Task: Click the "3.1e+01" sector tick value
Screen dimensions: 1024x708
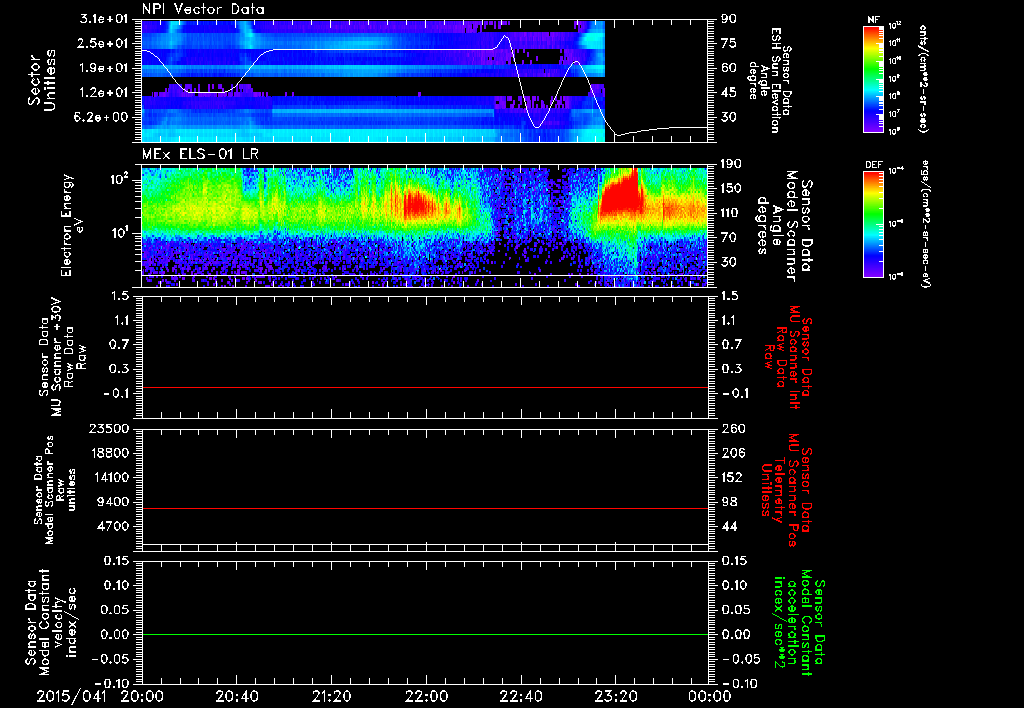Action: click(104, 19)
